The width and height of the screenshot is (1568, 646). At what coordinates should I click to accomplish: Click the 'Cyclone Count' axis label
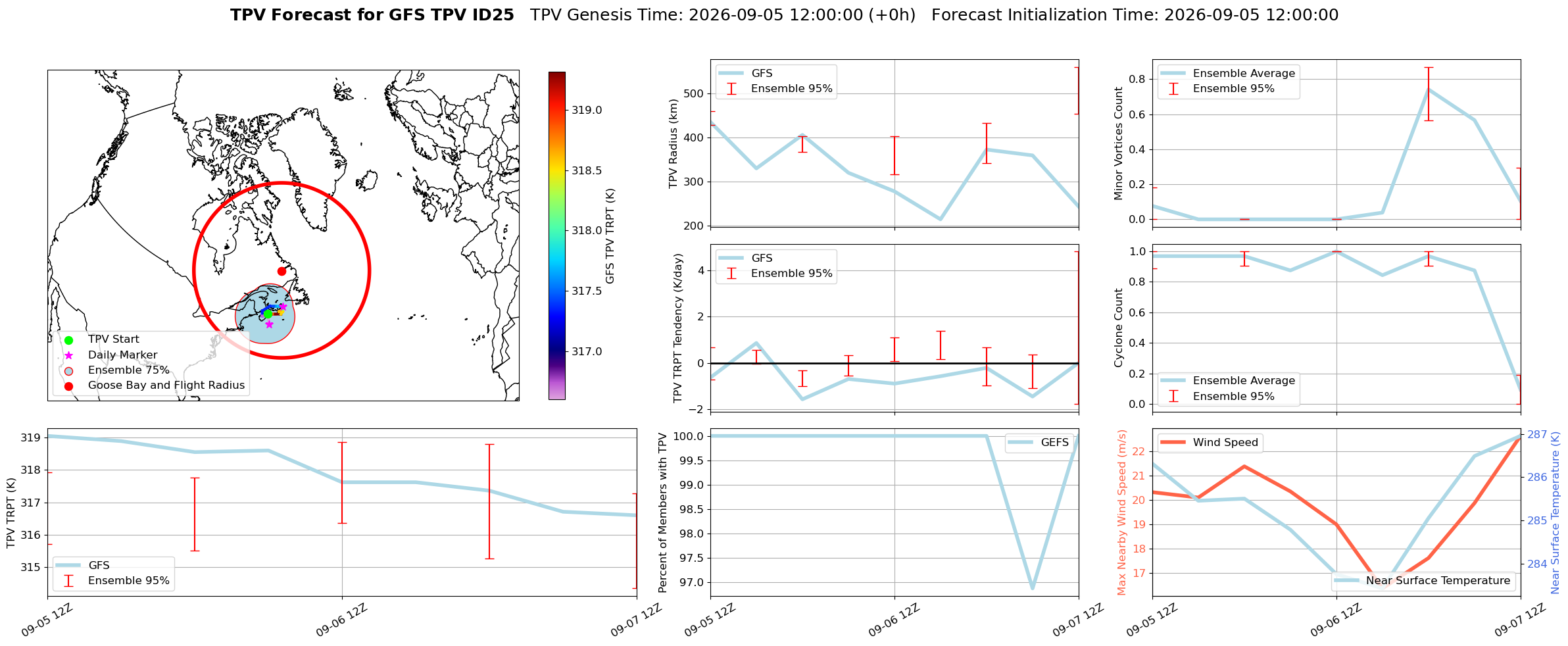[1119, 328]
